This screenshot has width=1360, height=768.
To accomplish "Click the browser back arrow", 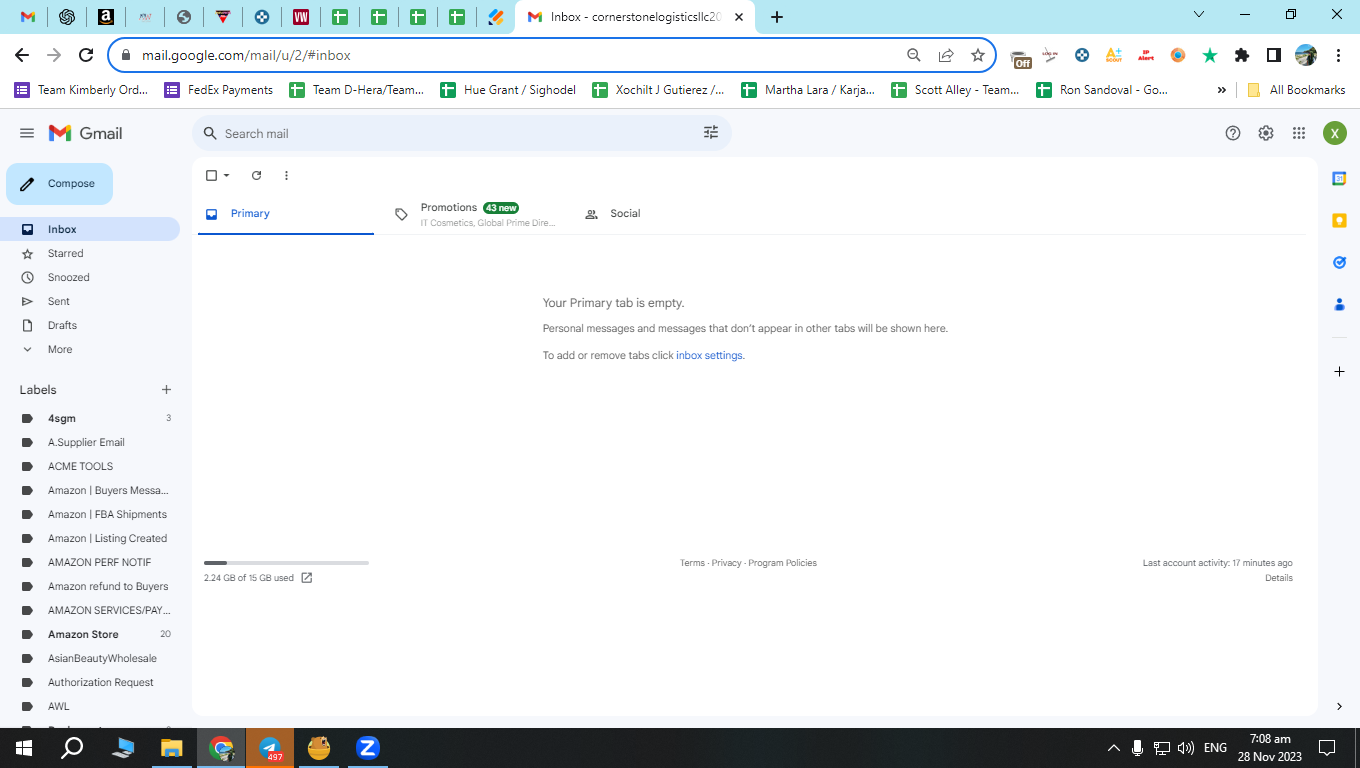I will tap(22, 55).
